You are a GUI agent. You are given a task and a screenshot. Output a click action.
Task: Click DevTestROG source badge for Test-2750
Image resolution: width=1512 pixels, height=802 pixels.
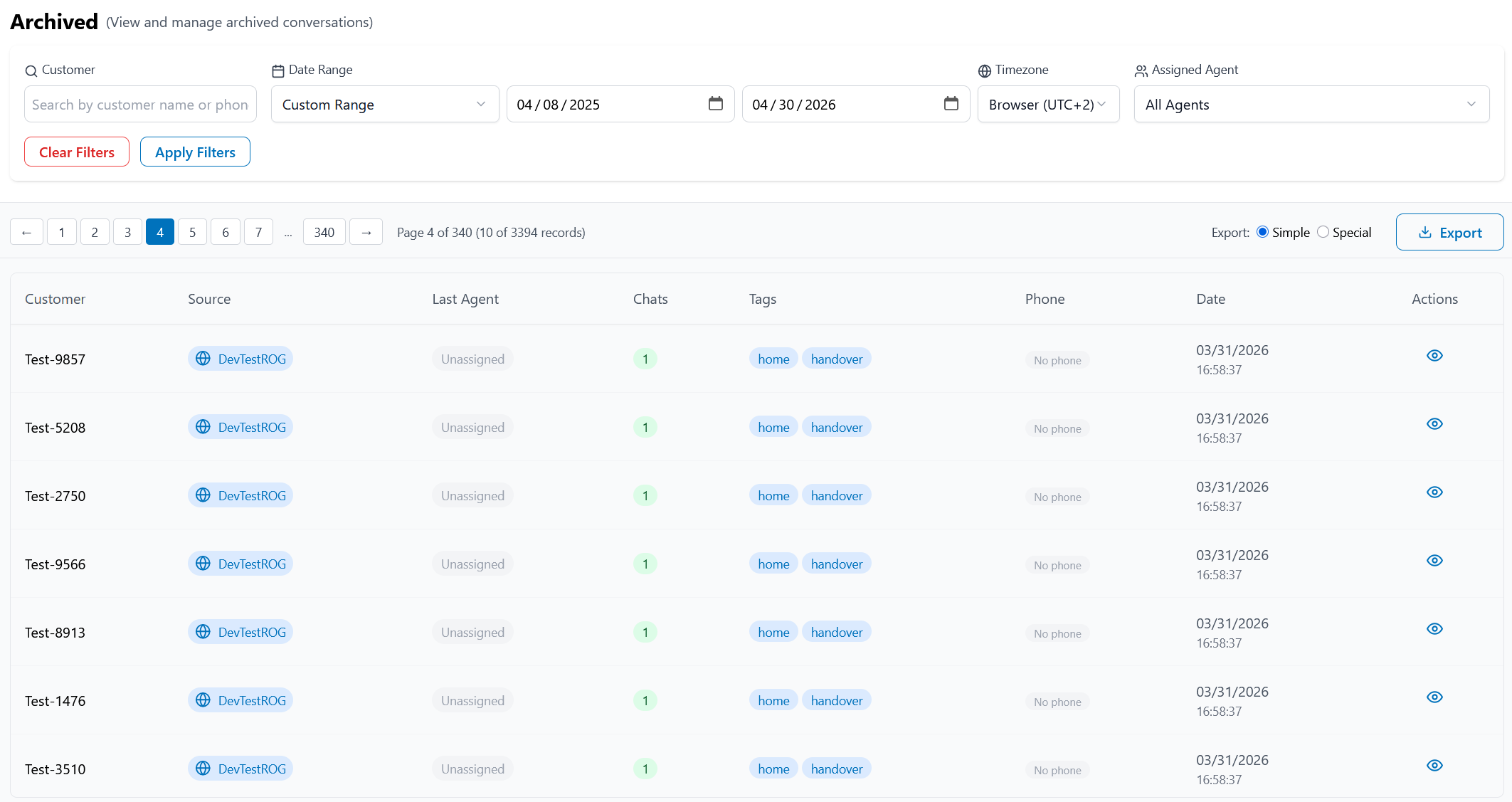[x=240, y=495]
